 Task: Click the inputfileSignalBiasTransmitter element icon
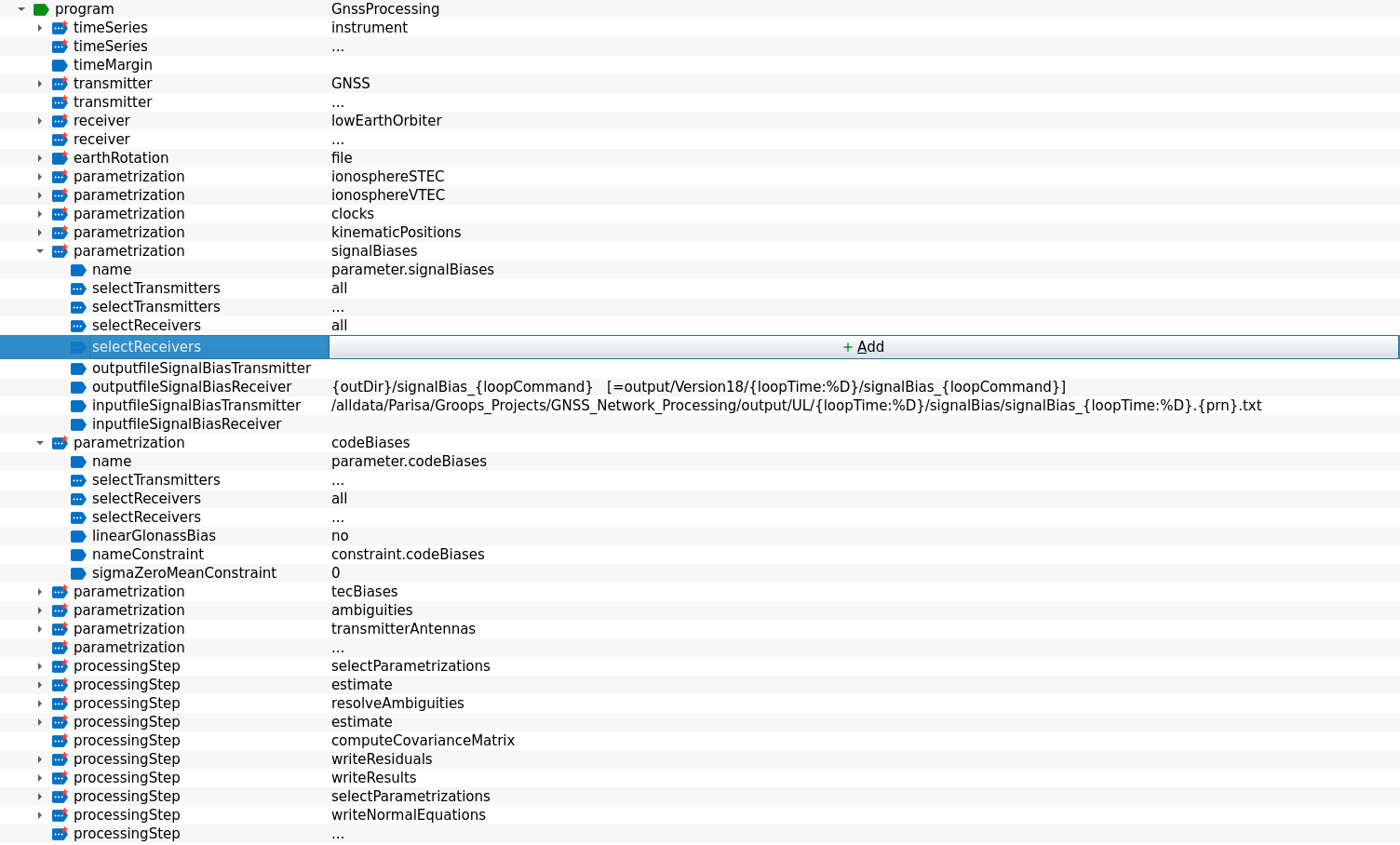point(78,405)
